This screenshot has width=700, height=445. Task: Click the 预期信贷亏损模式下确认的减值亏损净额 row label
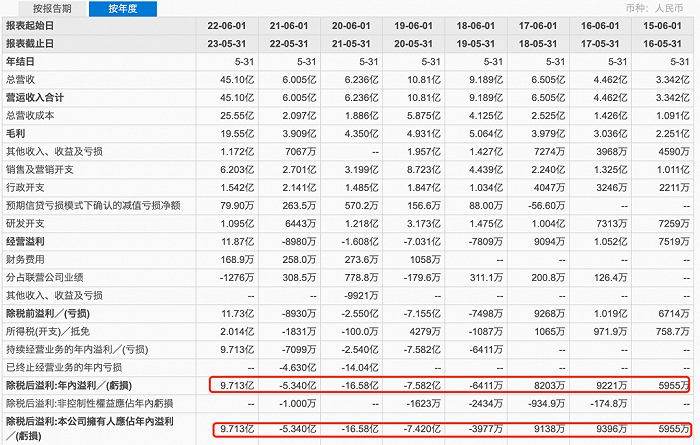pyautogui.click(x=93, y=205)
